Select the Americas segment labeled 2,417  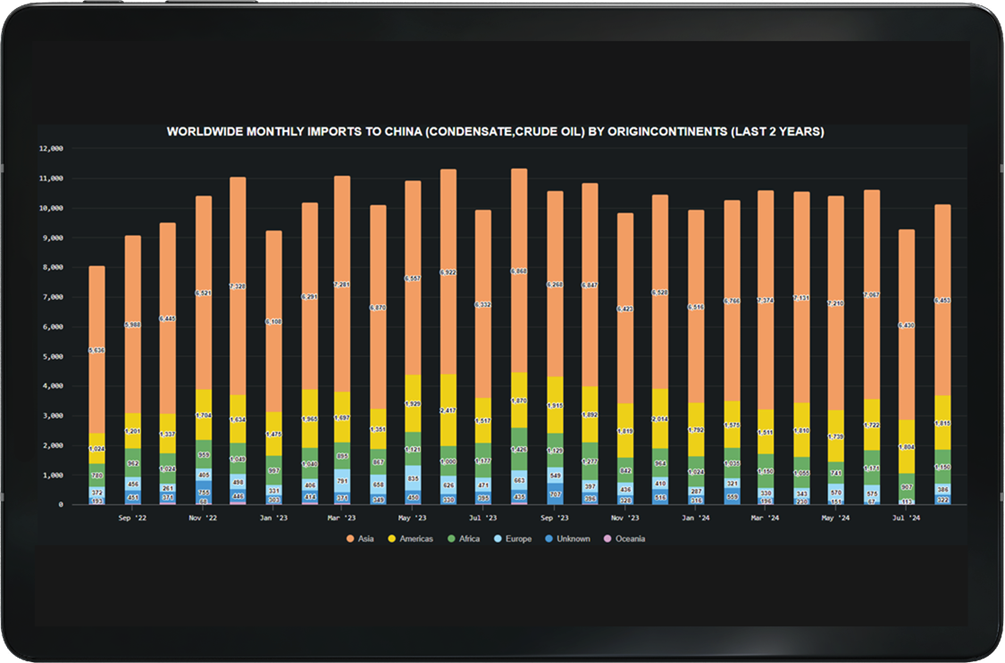coord(449,410)
